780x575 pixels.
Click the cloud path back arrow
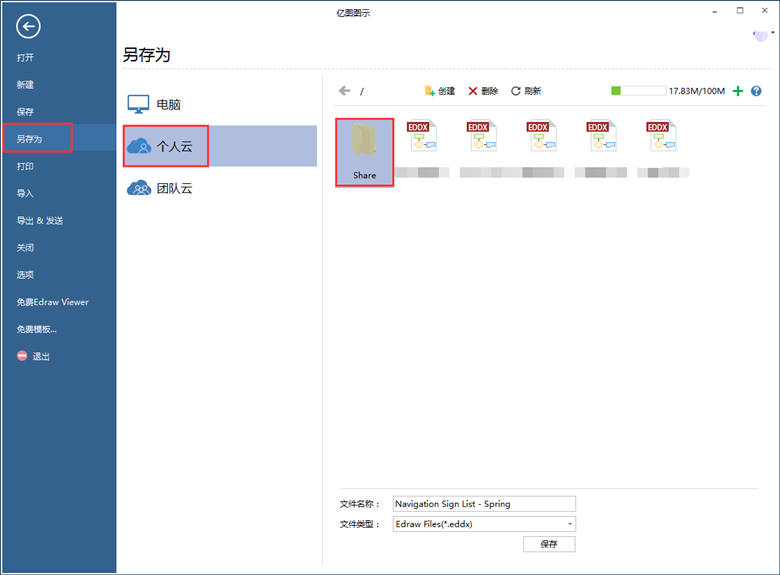(345, 91)
